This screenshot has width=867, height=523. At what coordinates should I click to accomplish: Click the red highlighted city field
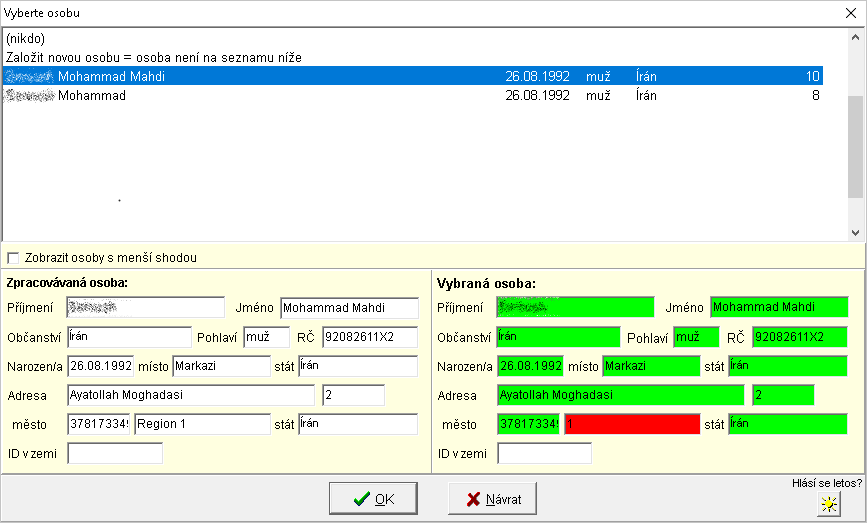tap(631, 424)
